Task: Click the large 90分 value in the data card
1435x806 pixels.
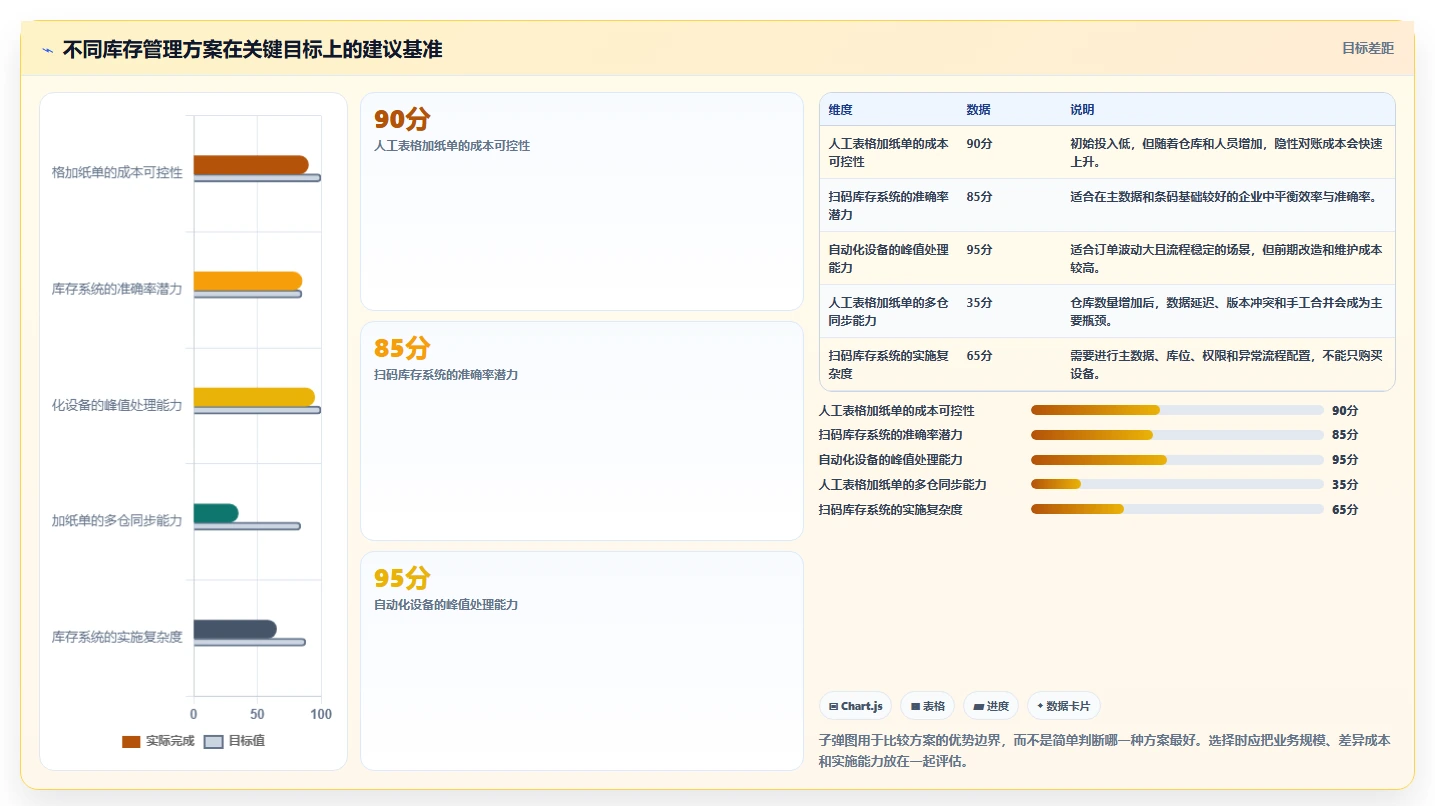Action: [402, 119]
